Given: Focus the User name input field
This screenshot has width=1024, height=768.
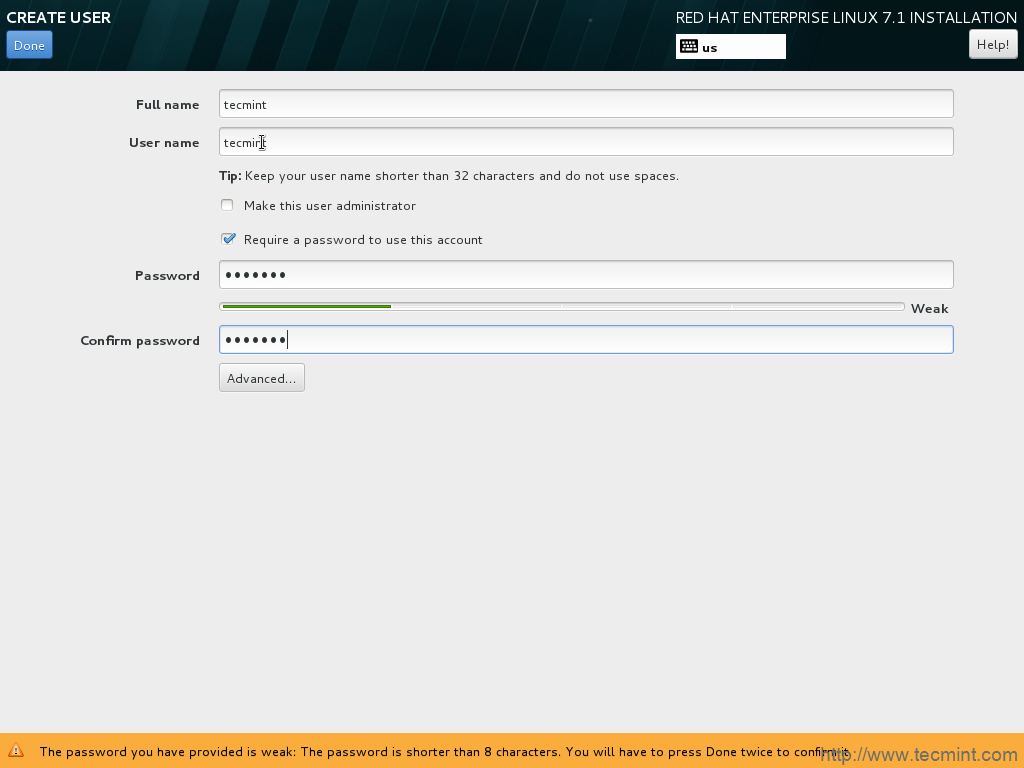Looking at the screenshot, I should click(x=586, y=142).
